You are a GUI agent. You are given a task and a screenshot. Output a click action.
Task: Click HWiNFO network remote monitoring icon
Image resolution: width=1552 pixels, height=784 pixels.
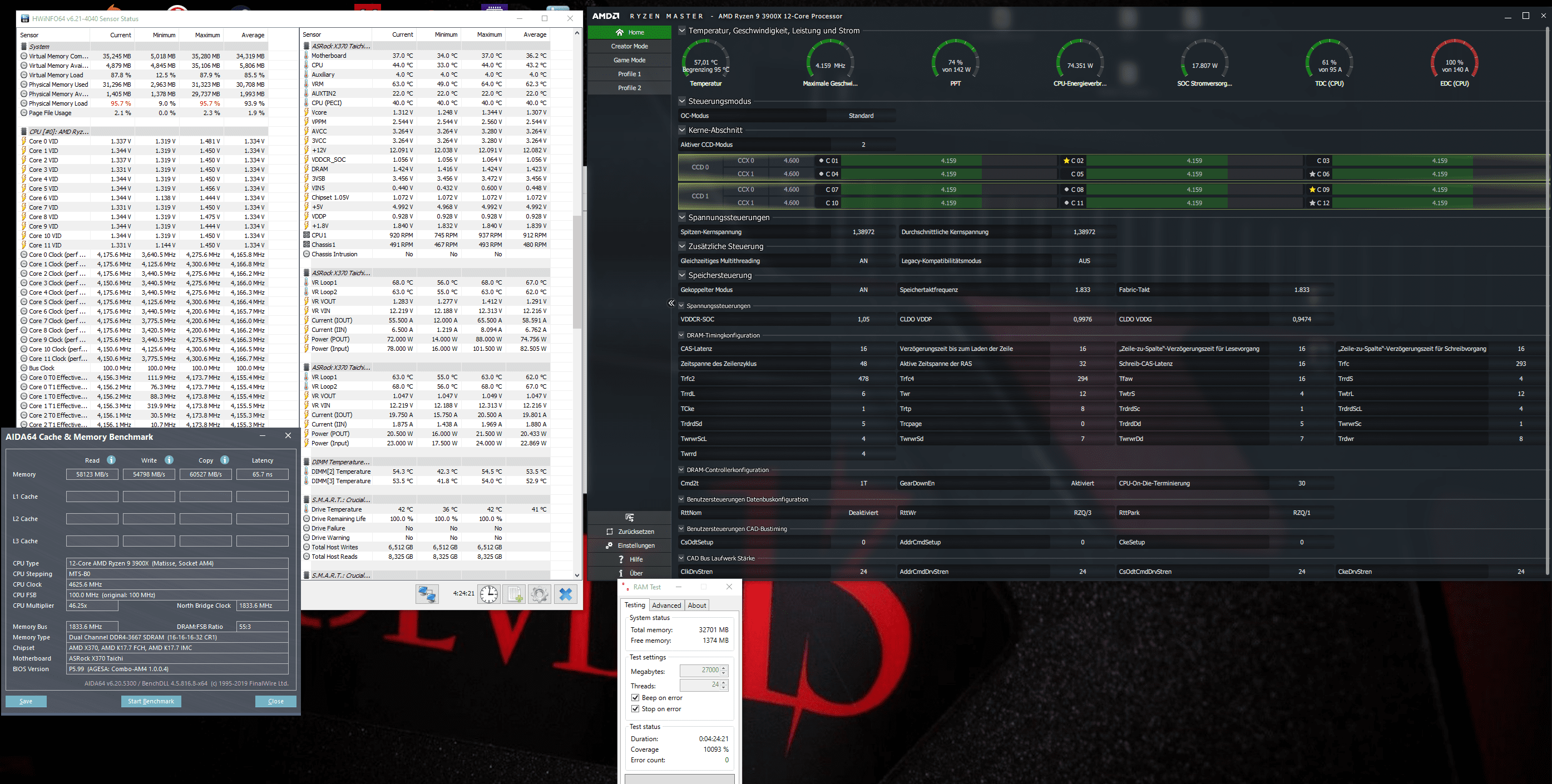(427, 594)
